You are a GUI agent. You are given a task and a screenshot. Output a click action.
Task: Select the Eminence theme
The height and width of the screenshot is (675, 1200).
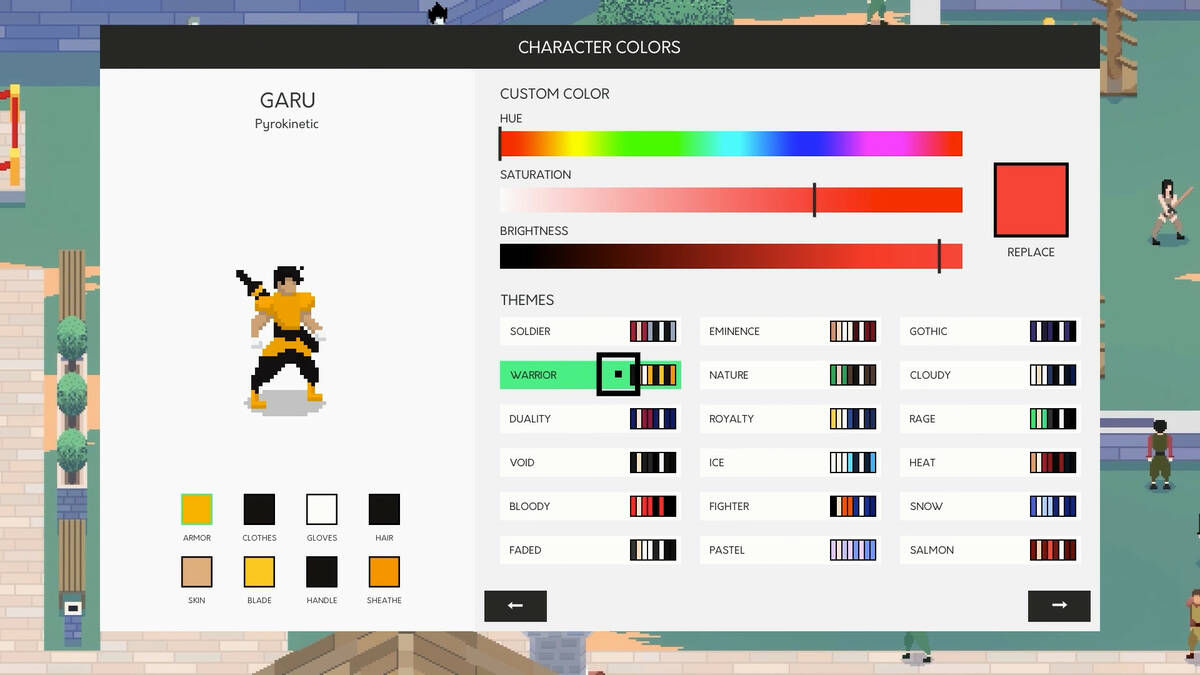[x=790, y=331]
